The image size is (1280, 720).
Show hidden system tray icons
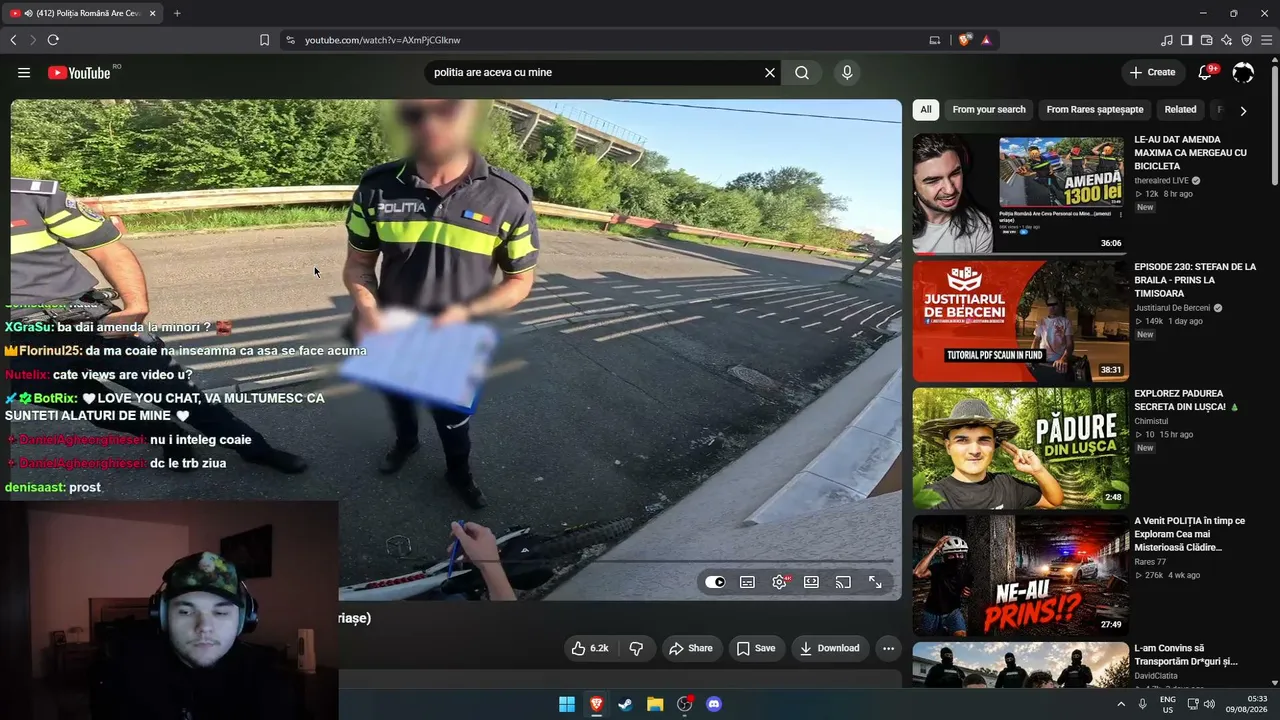click(1120, 704)
